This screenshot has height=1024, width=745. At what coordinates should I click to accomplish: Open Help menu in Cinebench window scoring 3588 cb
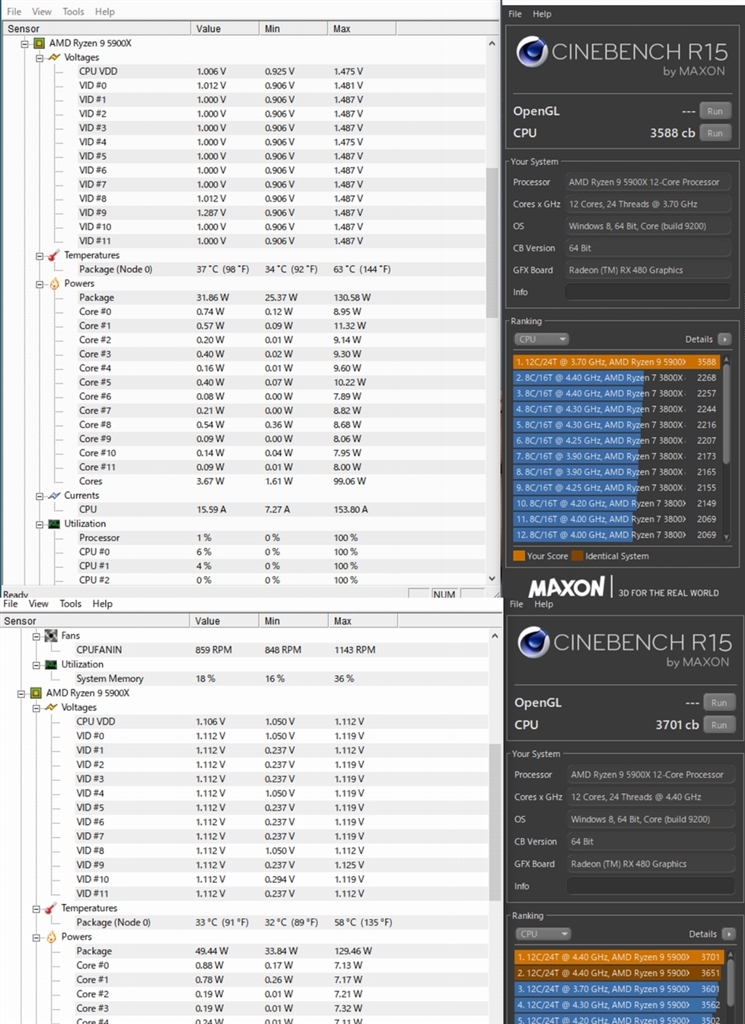(542, 14)
